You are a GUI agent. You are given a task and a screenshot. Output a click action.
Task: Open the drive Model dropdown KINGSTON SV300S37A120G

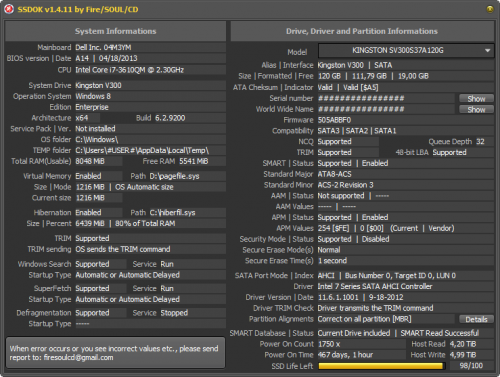[406, 51]
